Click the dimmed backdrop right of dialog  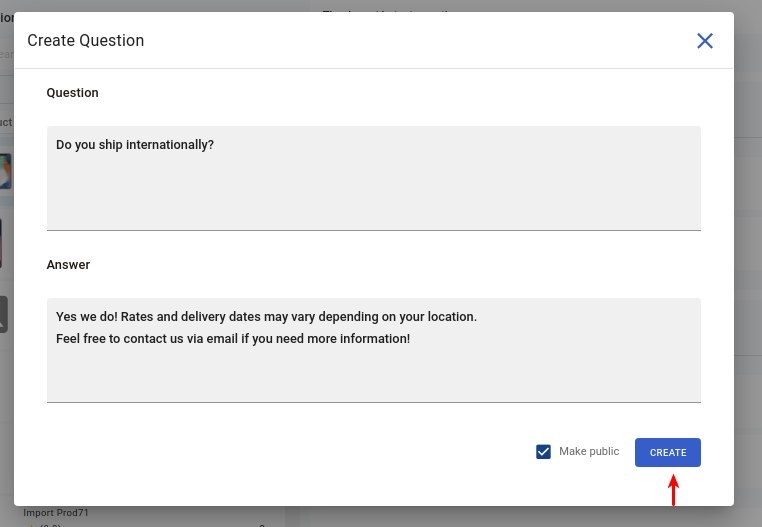[x=748, y=263]
